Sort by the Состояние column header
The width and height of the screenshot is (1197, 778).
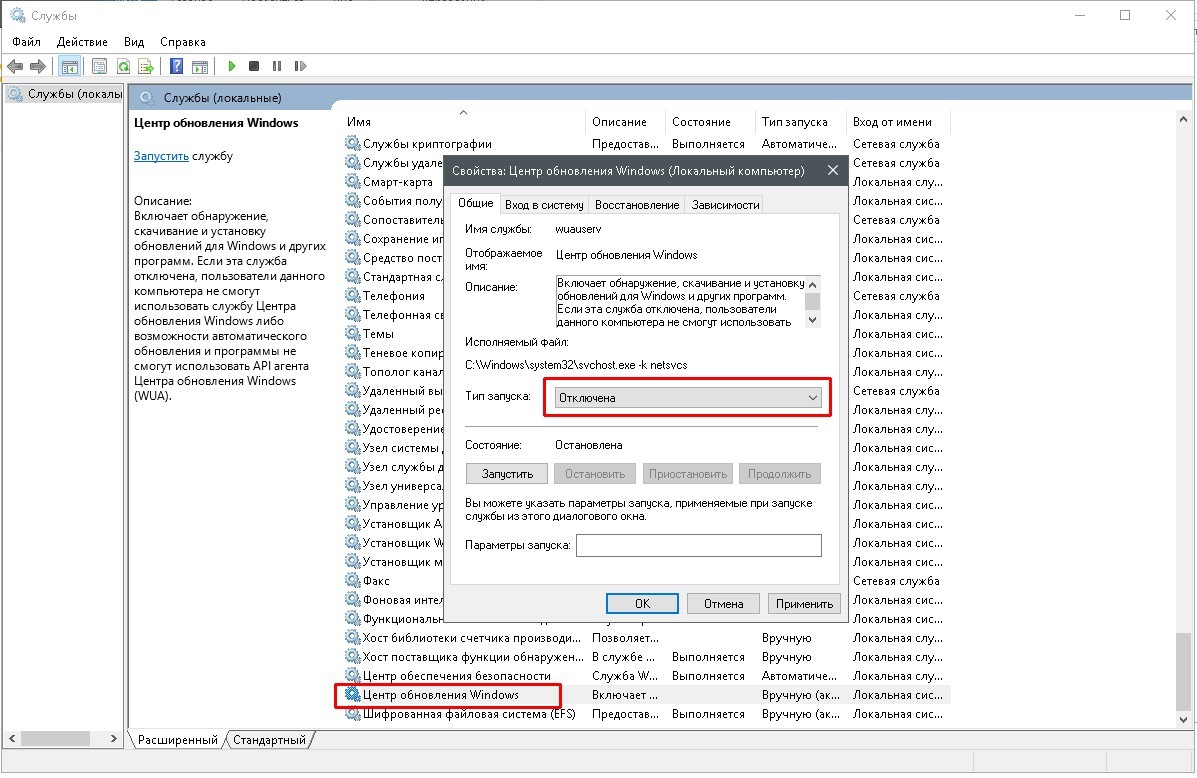pos(711,122)
